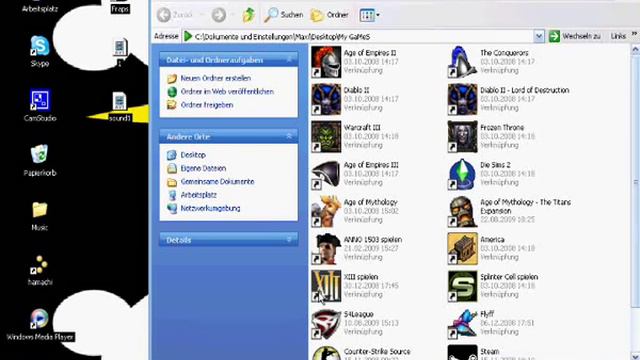The width and height of the screenshot is (640, 360).
Task: Select the CamStudio desktop icon
Action: point(40,100)
